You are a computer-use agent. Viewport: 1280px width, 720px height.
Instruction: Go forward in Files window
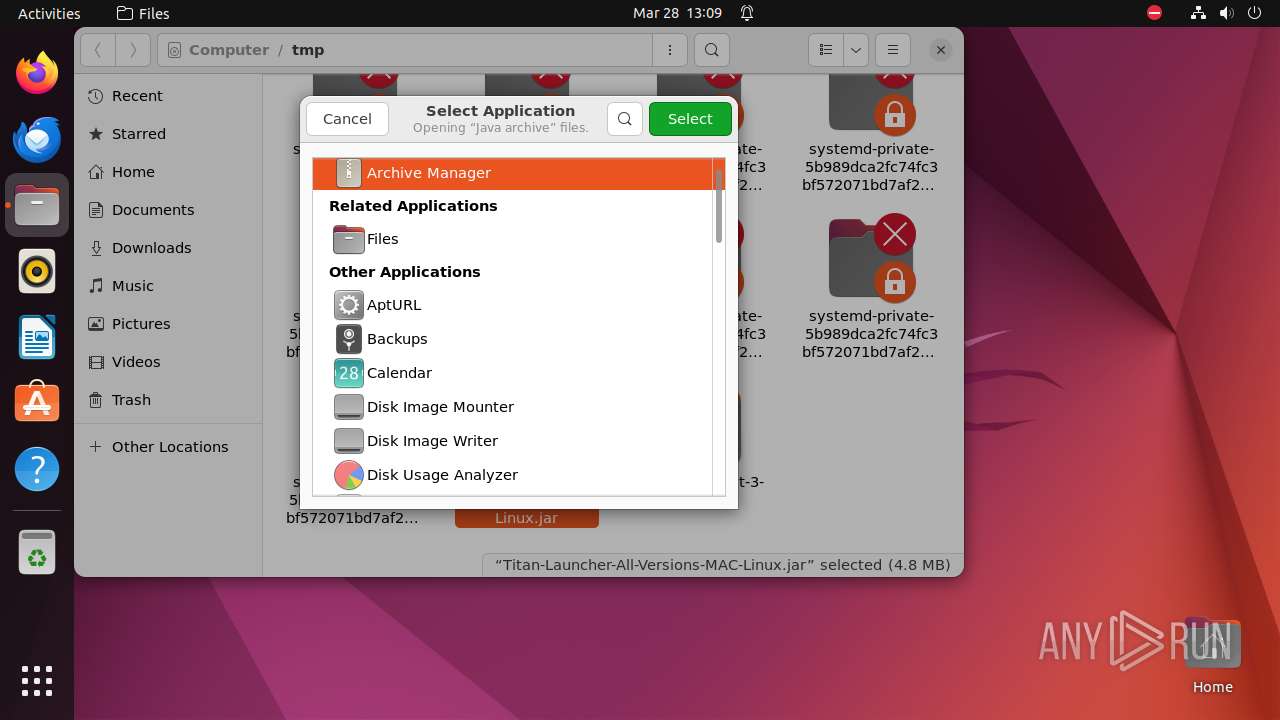point(133,50)
